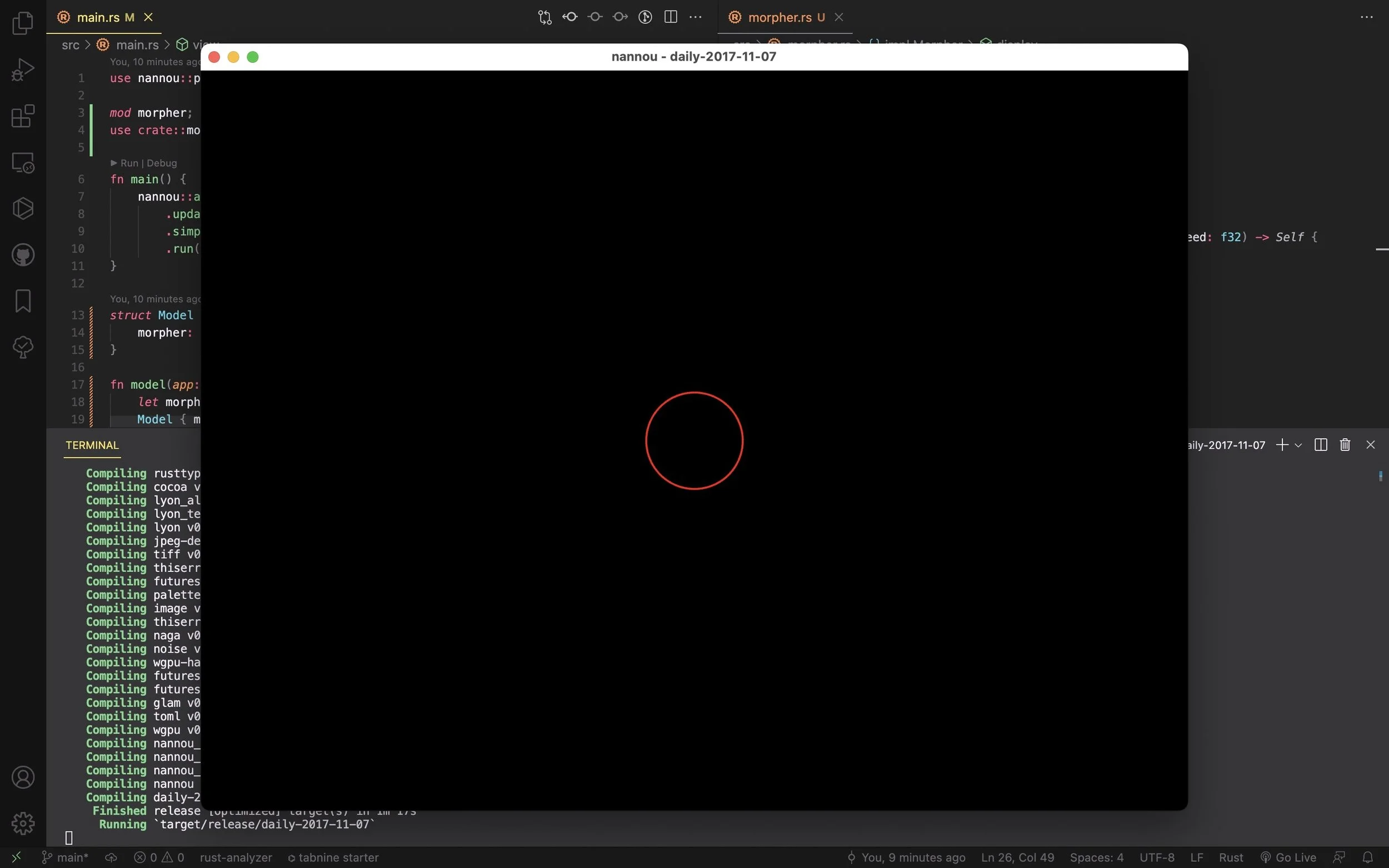1389x868 pixels.
Task: Click the notifications bell in status bar
Action: coord(1367,857)
